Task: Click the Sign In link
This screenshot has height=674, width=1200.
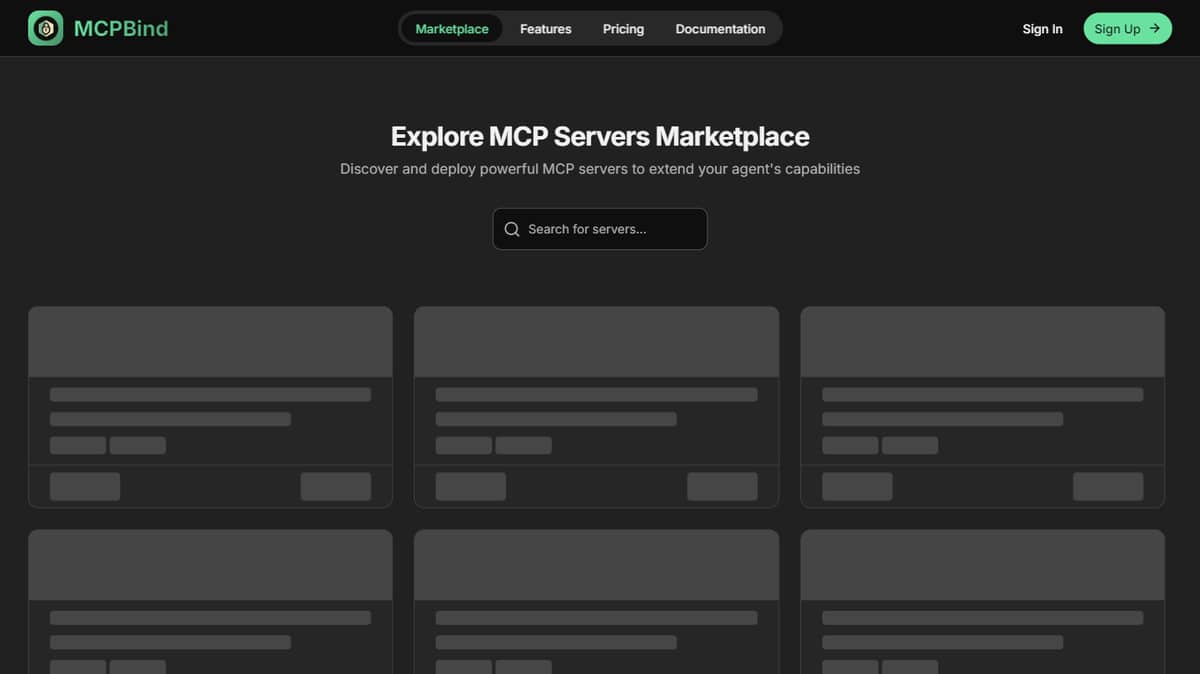Action: 1042,29
